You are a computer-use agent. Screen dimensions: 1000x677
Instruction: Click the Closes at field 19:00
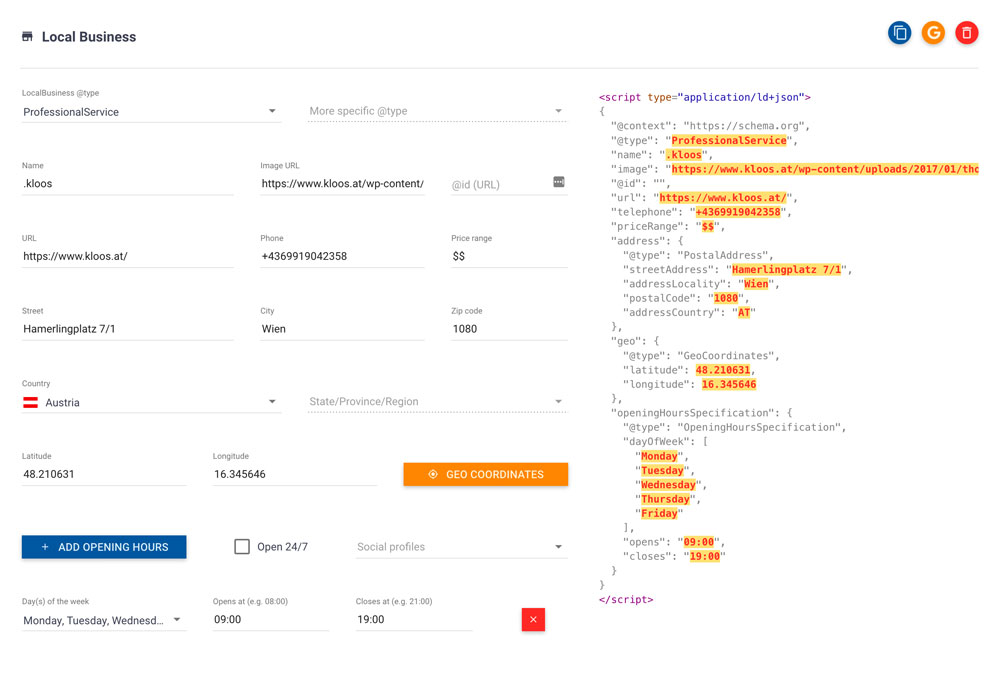pyautogui.click(x=414, y=620)
